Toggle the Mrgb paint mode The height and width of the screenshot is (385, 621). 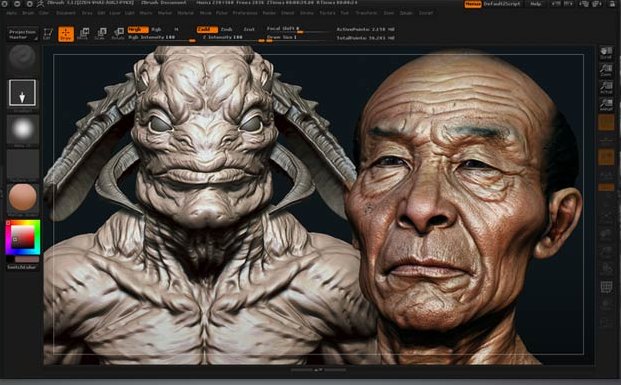point(138,30)
